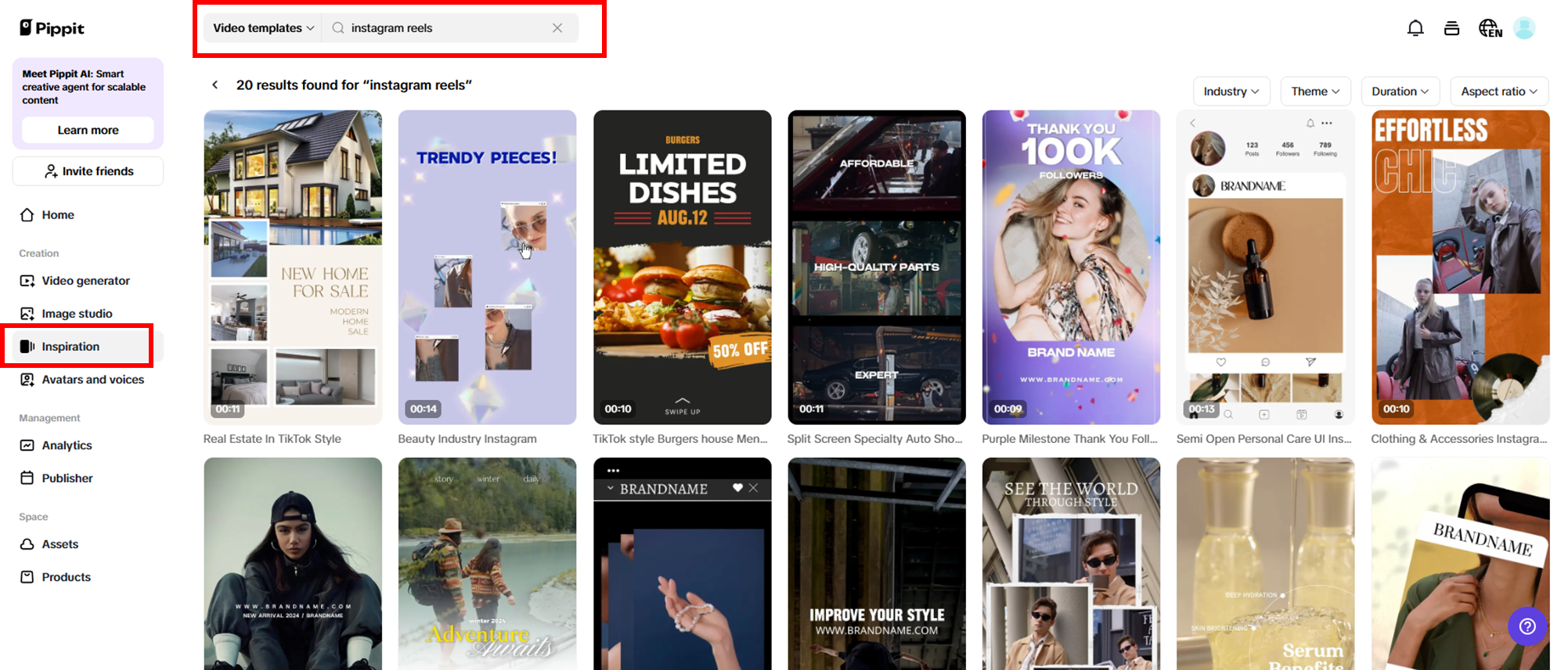The height and width of the screenshot is (670, 1568).
Task: Open Adventure Awaits template
Action: pyautogui.click(x=487, y=564)
